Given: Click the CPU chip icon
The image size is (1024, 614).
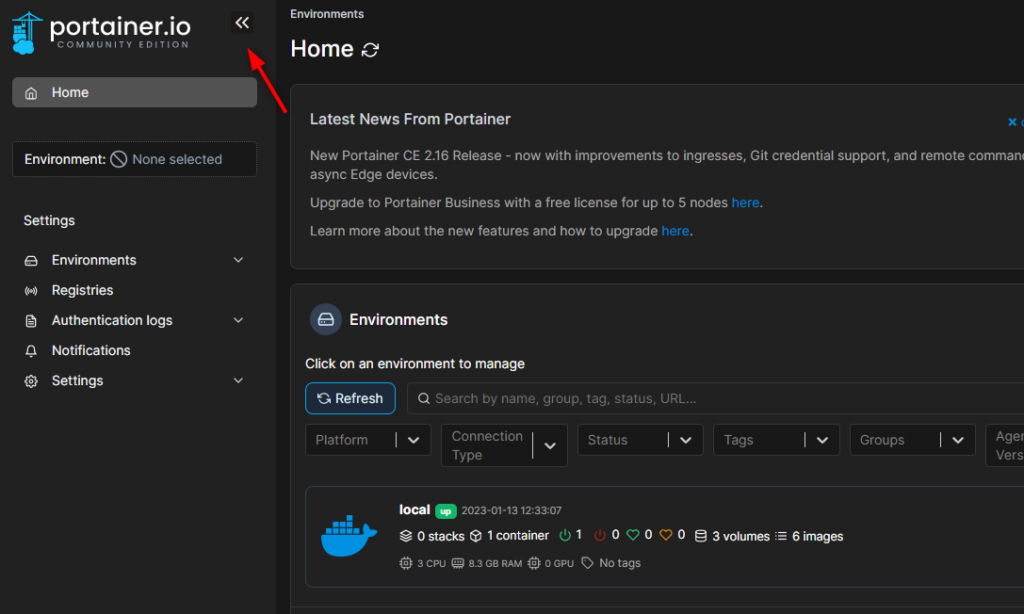Looking at the screenshot, I should click(406, 563).
